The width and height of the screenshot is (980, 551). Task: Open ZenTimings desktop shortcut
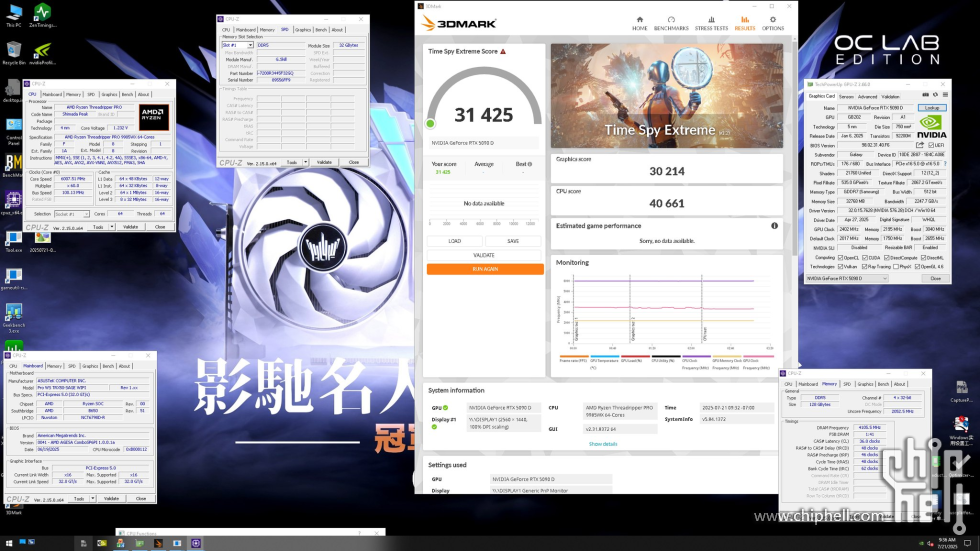click(x=42, y=16)
